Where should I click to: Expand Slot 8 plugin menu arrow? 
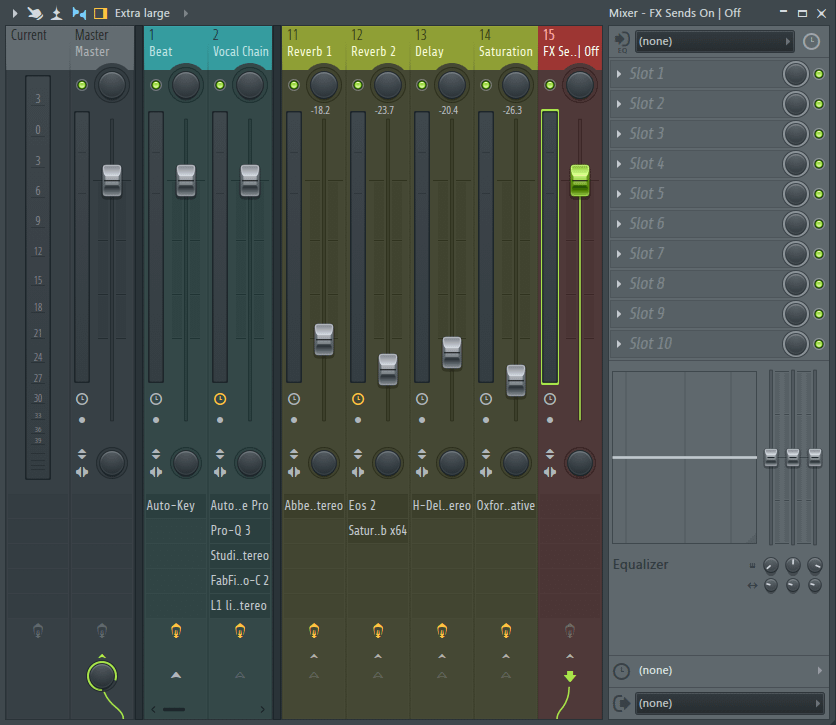pyautogui.click(x=619, y=284)
